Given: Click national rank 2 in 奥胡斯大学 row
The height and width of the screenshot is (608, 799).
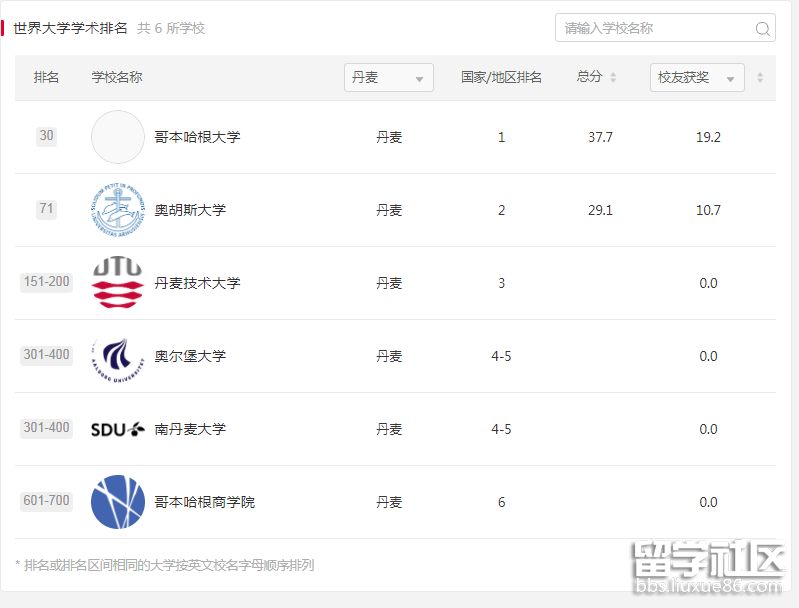Looking at the screenshot, I should tap(501, 210).
